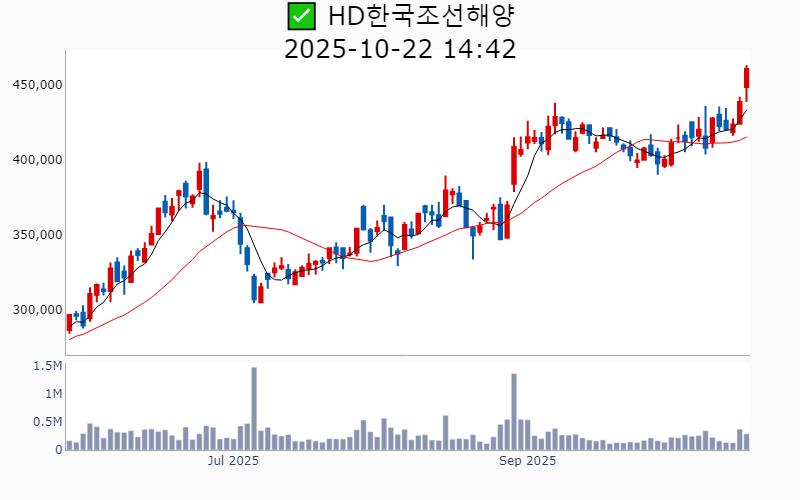Image resolution: width=800 pixels, height=500 pixels.
Task: Click the 1.5M volume axis label
Action: pyautogui.click(x=47, y=366)
